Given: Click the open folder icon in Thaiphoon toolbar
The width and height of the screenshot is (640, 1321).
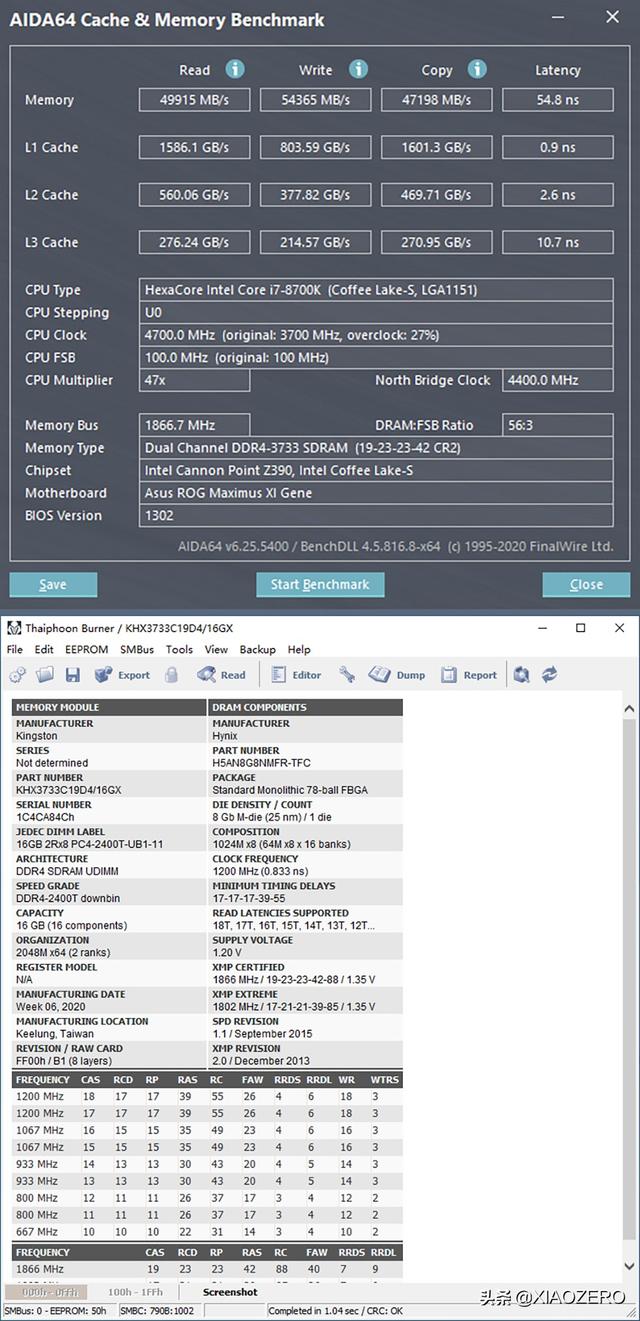Looking at the screenshot, I should click(44, 675).
